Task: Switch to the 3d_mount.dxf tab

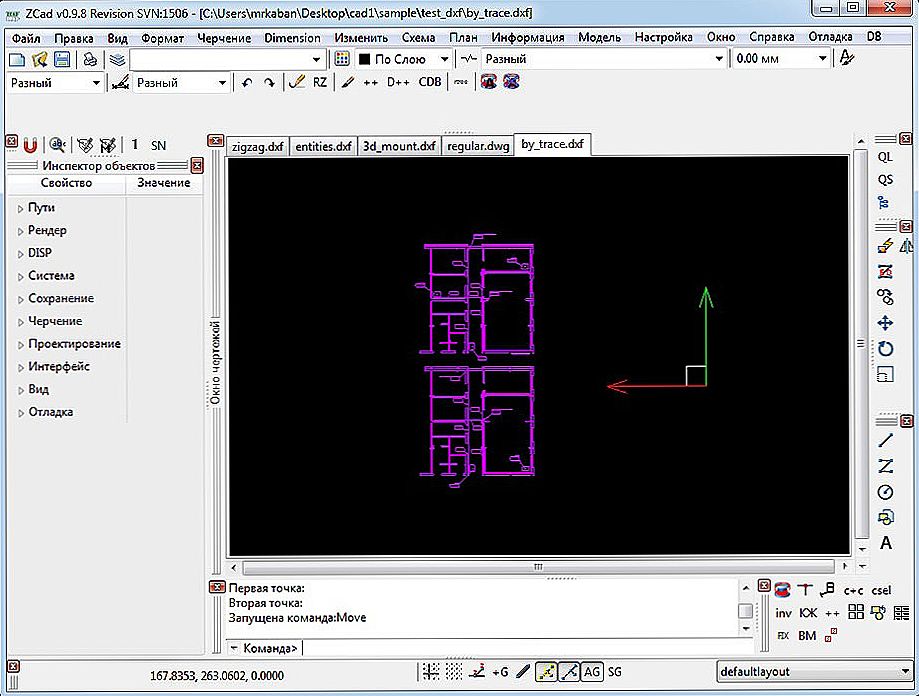Action: (399, 146)
